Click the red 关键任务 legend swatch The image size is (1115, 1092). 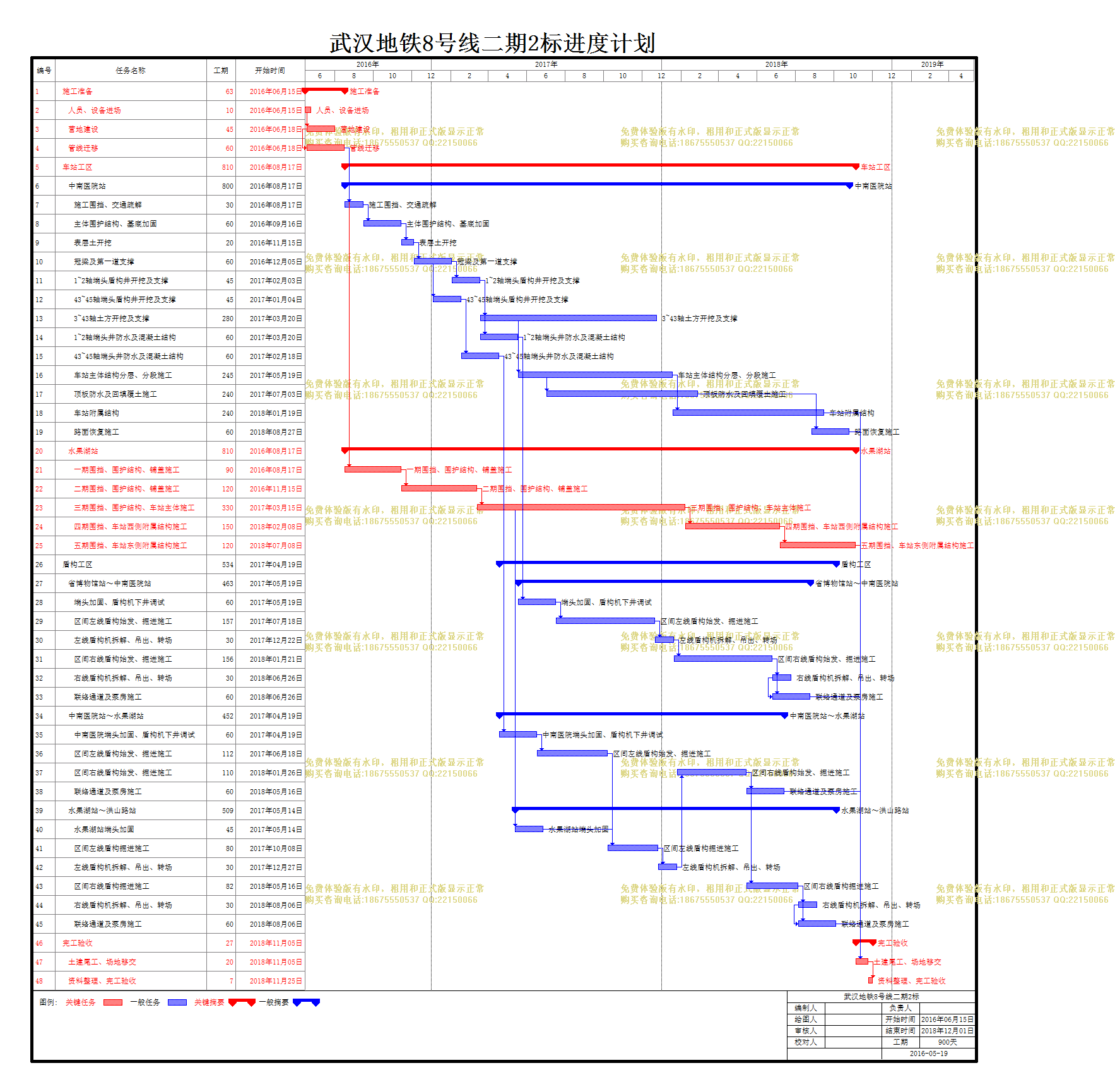[112, 1002]
